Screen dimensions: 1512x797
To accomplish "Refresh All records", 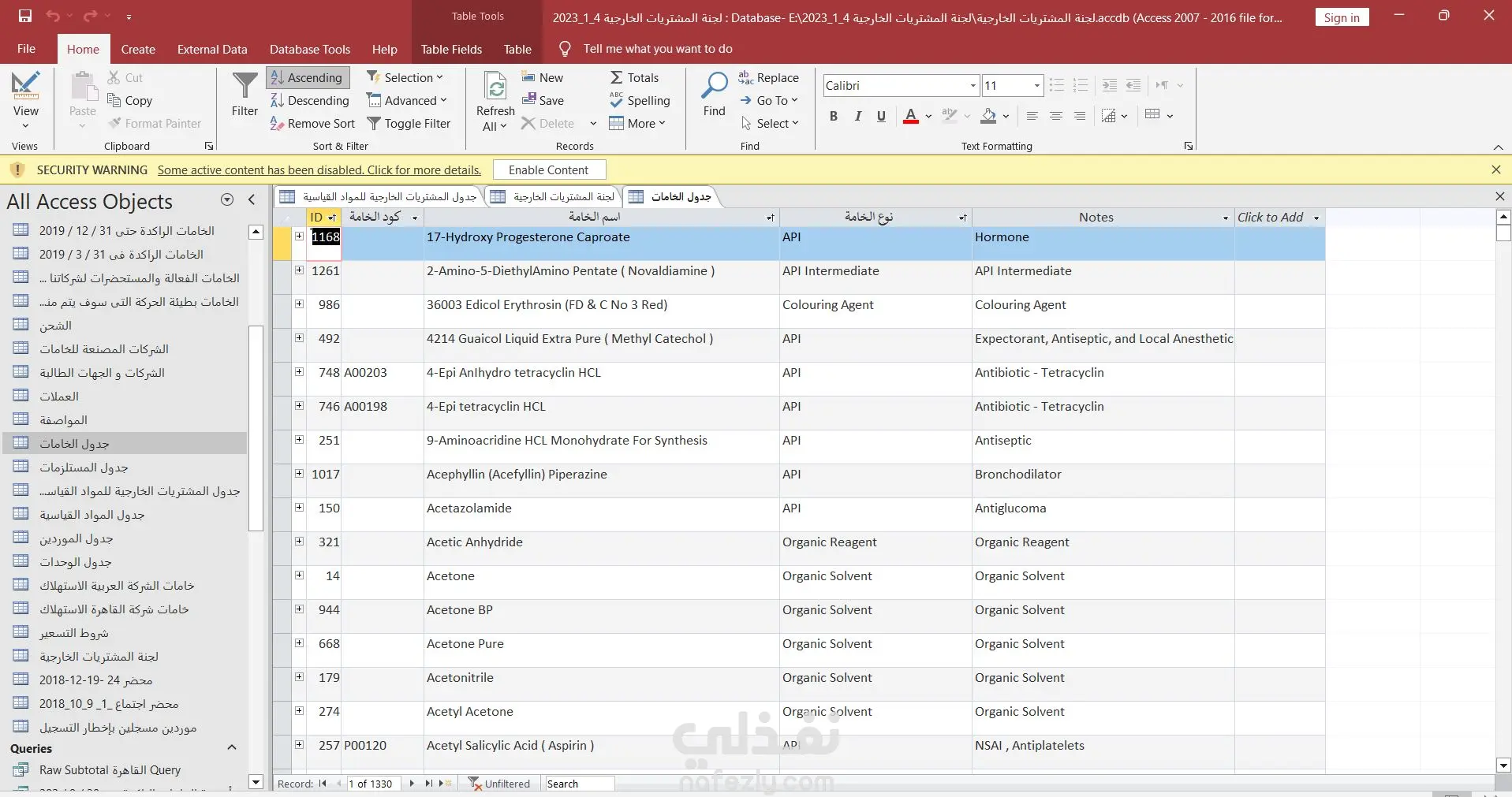I will click(495, 101).
